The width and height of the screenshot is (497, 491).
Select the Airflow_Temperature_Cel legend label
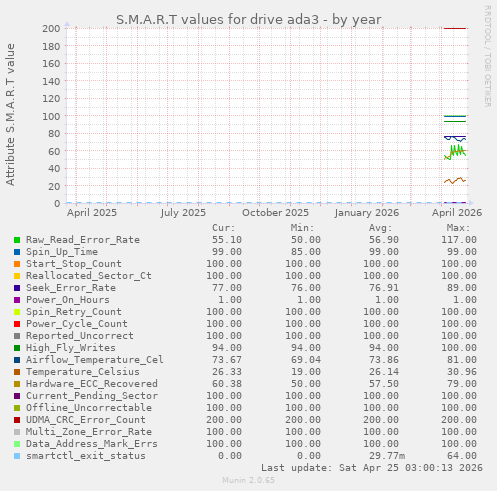click(x=95, y=360)
